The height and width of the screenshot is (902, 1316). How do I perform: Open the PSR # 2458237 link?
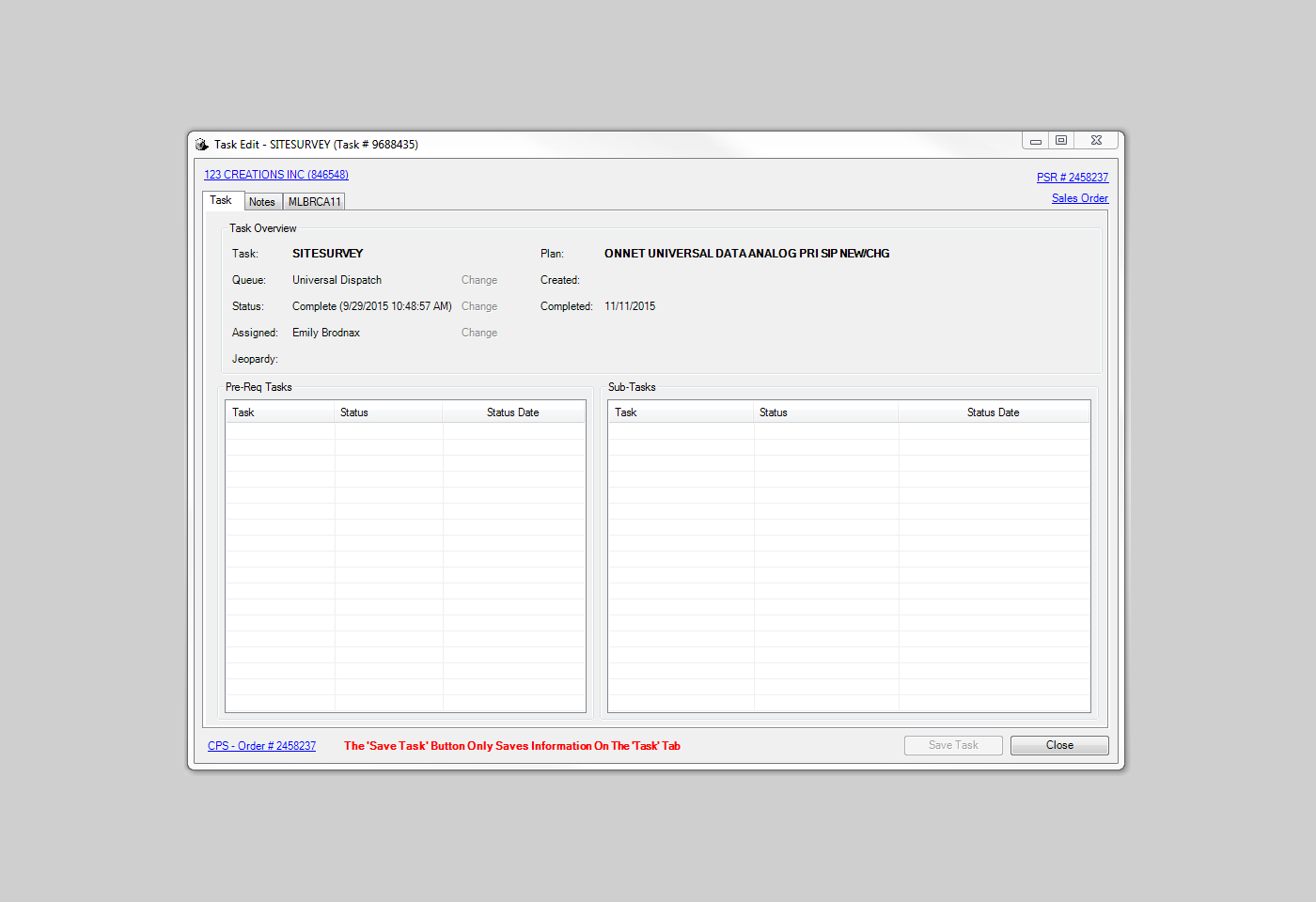click(1072, 178)
